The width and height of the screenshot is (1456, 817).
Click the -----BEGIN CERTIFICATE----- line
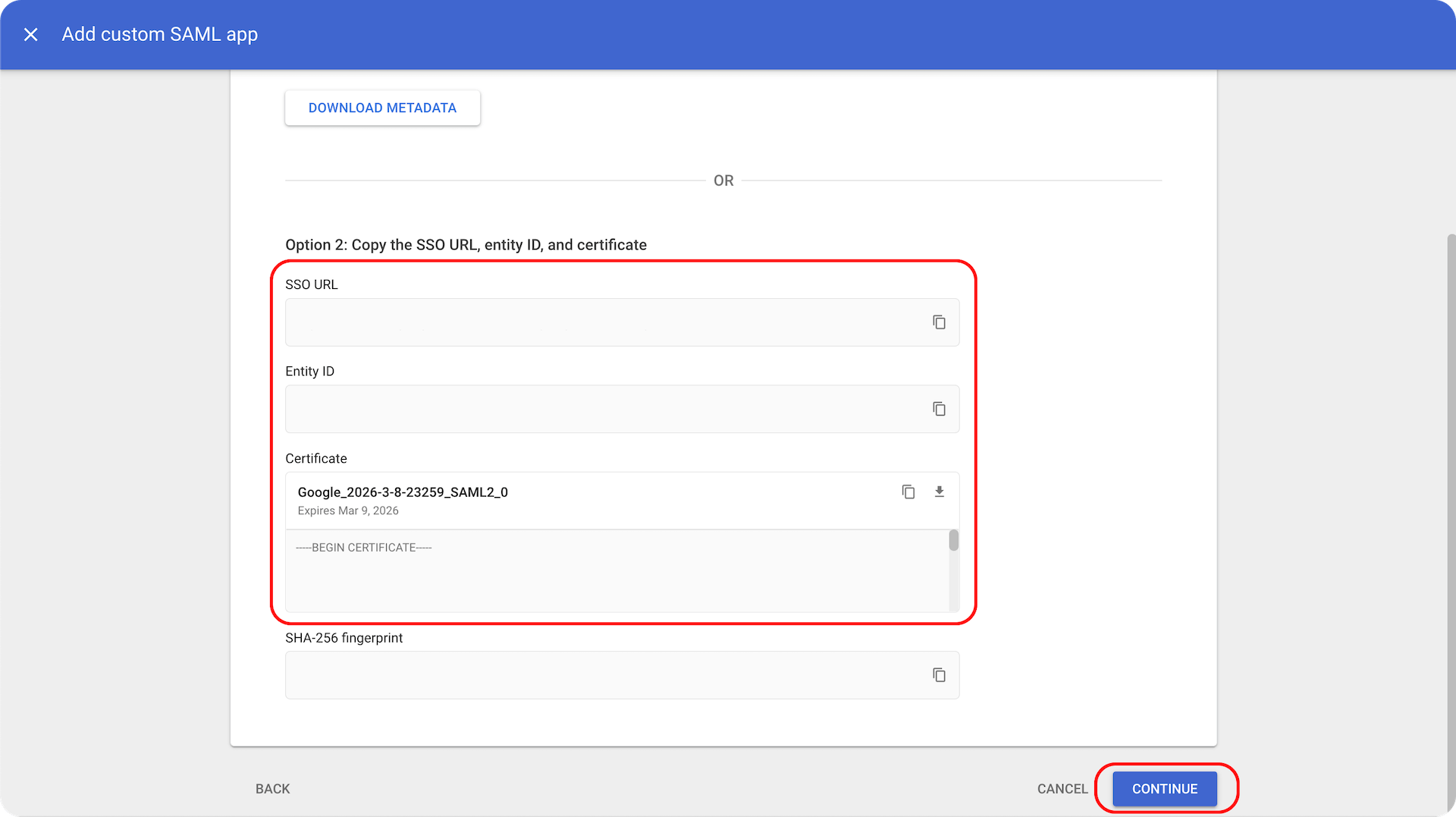[x=364, y=547]
